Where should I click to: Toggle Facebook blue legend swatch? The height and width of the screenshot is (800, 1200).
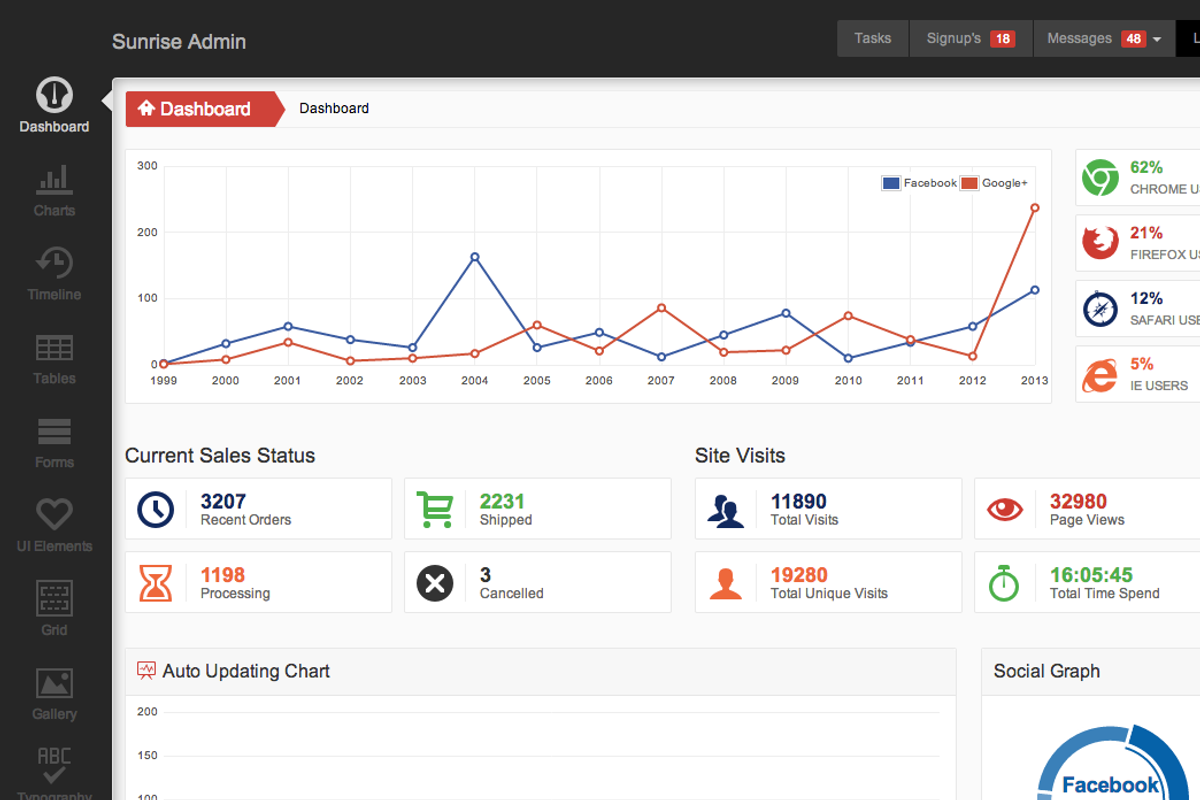[891, 183]
